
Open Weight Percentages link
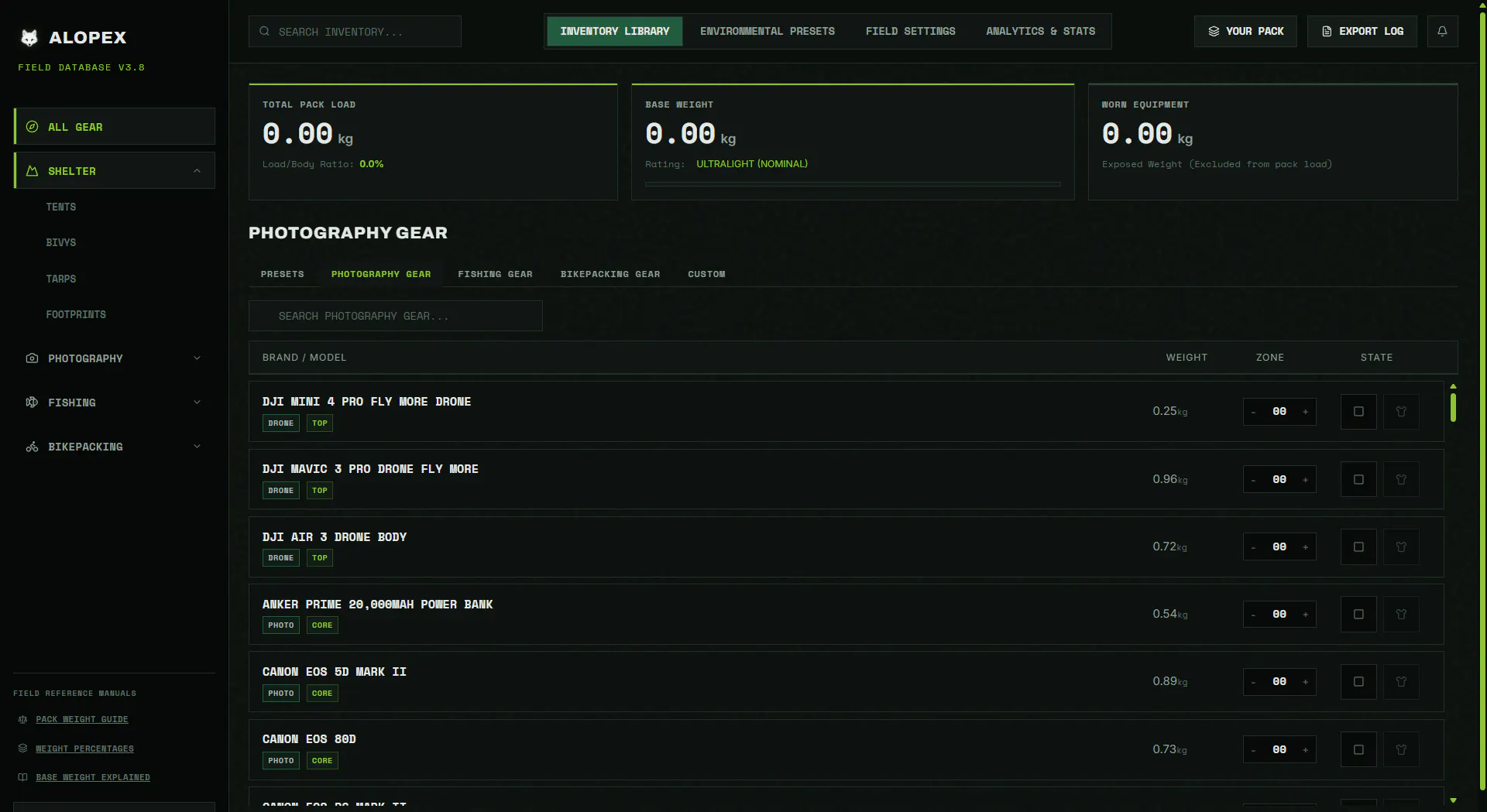84,749
